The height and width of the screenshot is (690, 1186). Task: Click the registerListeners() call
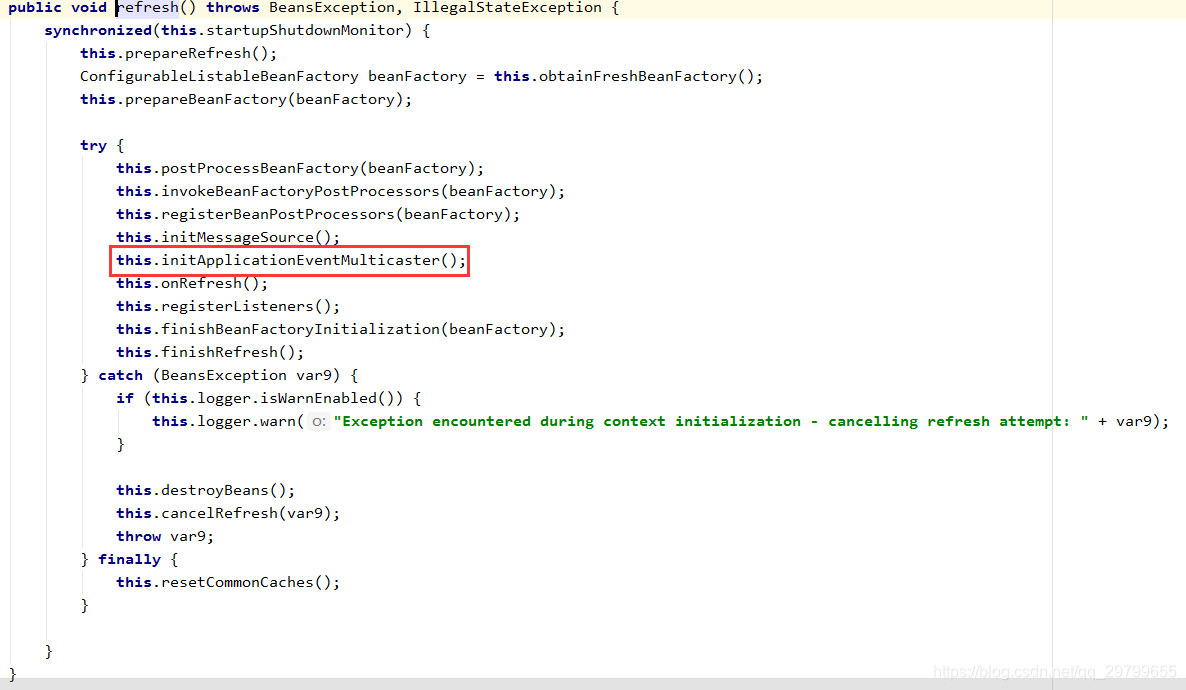[x=246, y=306]
